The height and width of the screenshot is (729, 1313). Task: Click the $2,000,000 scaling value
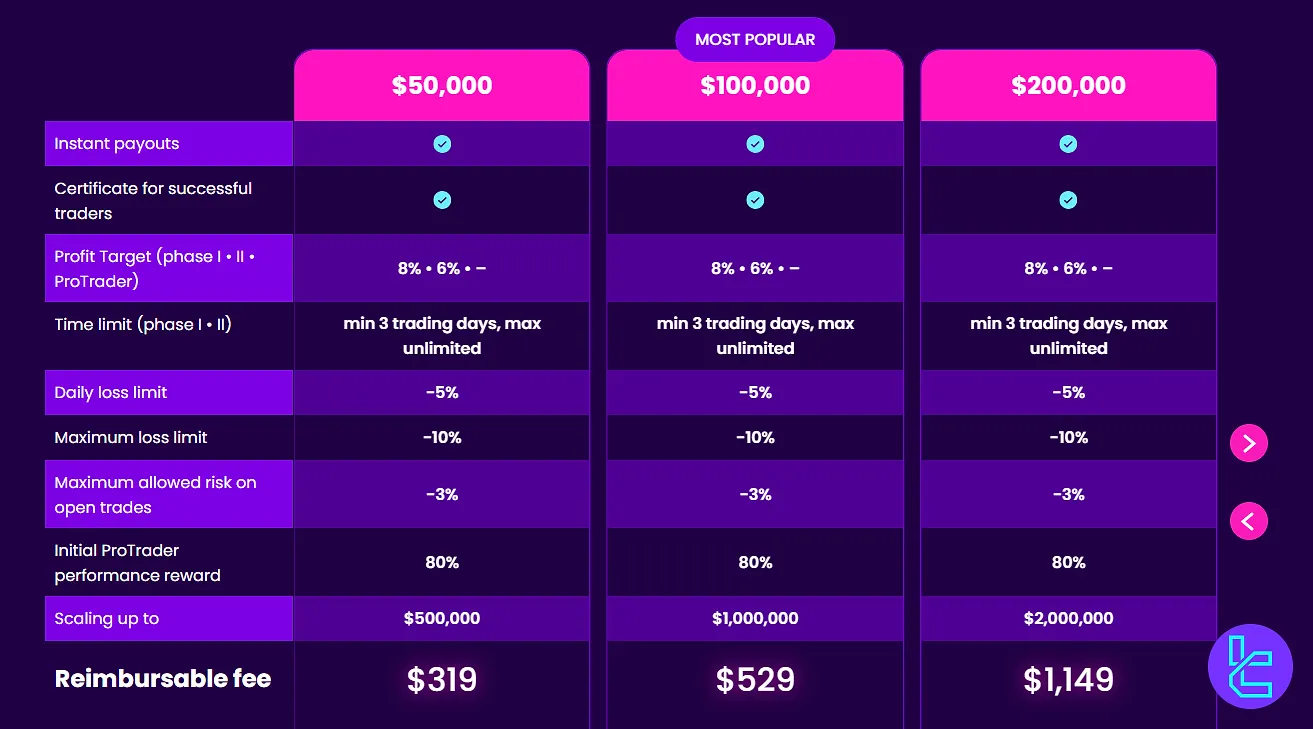click(x=1068, y=618)
